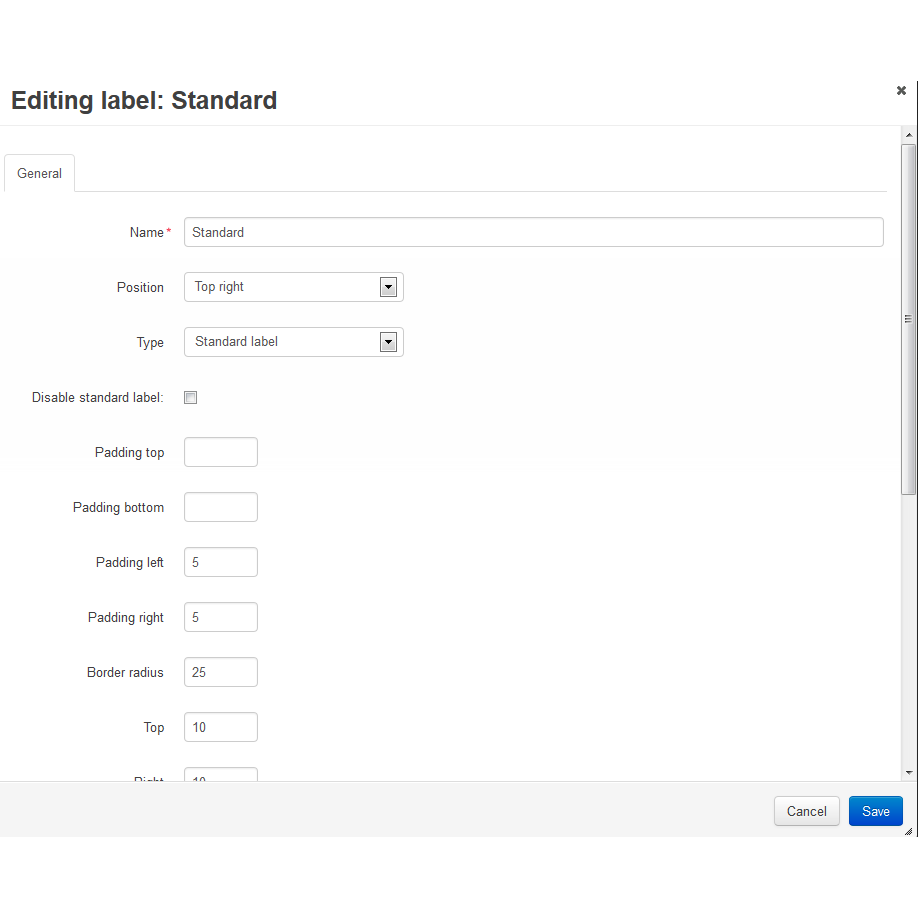
Task: Click the Padding top input field
Action: coord(220,452)
